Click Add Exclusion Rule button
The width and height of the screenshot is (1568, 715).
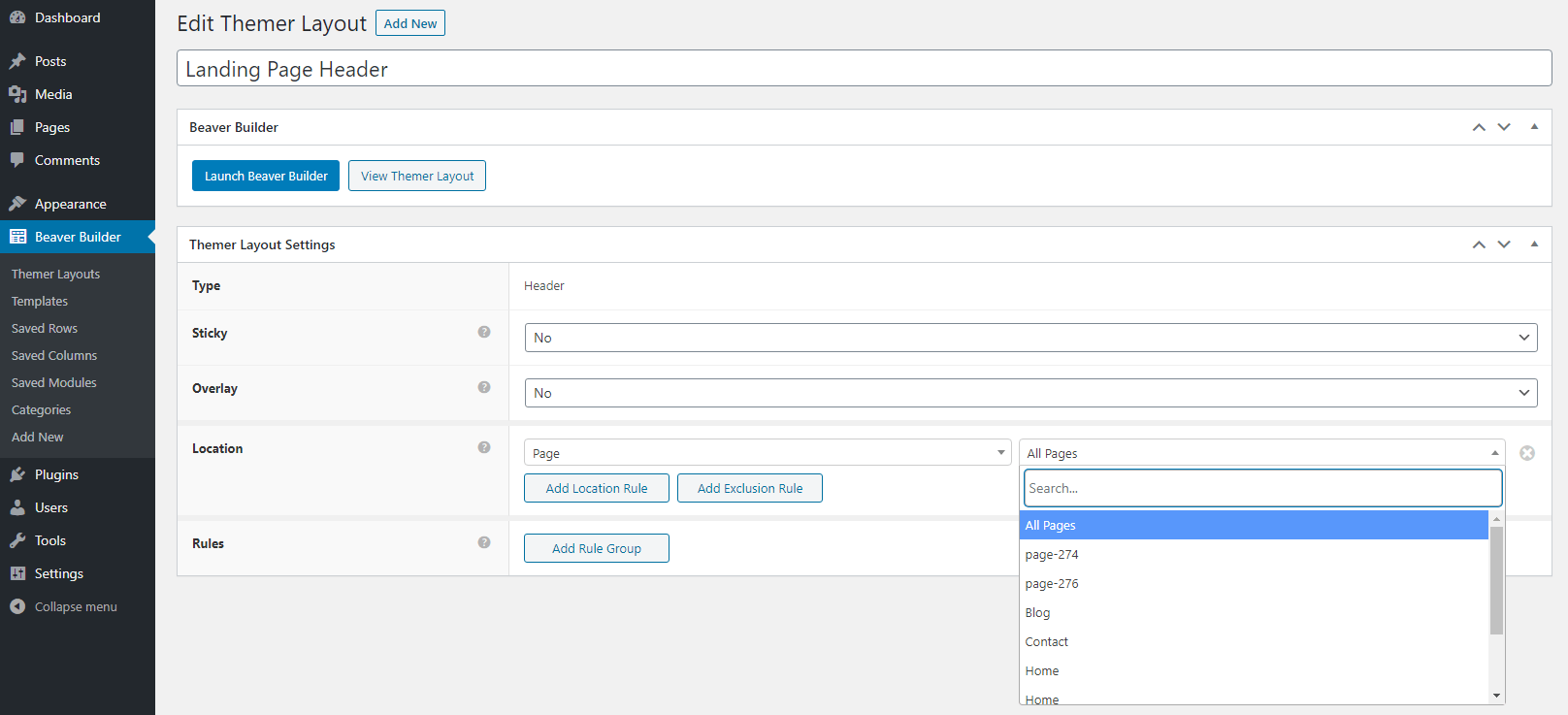pos(750,488)
